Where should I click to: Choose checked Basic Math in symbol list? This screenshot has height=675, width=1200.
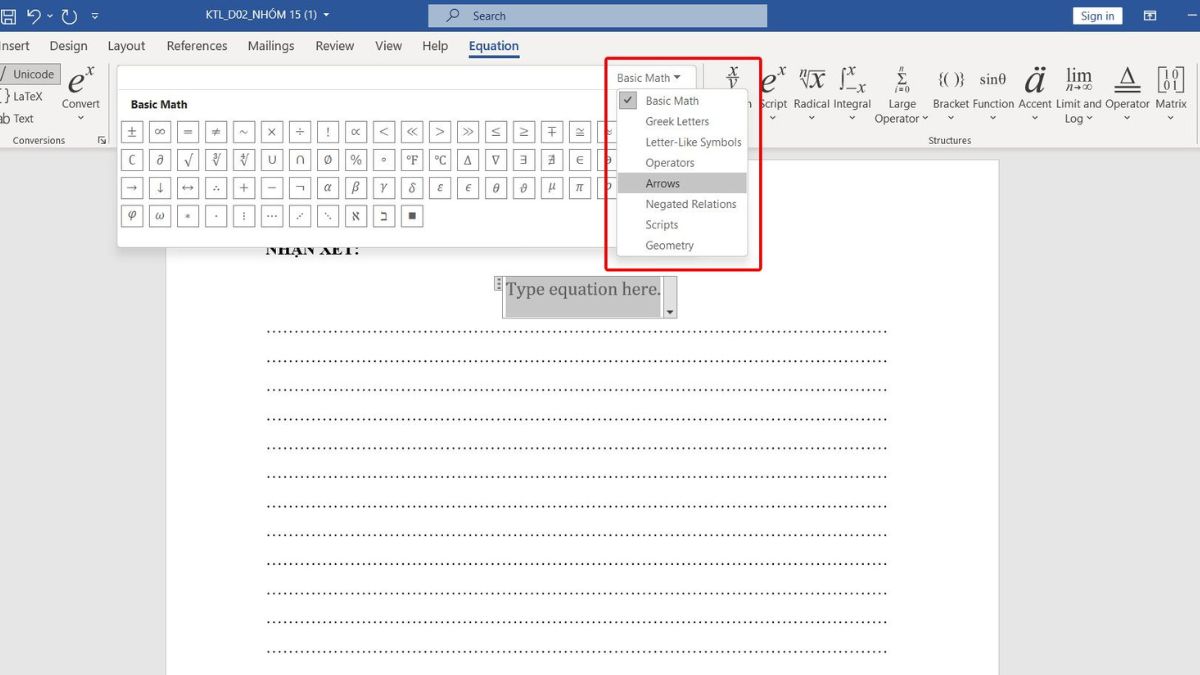click(682, 100)
